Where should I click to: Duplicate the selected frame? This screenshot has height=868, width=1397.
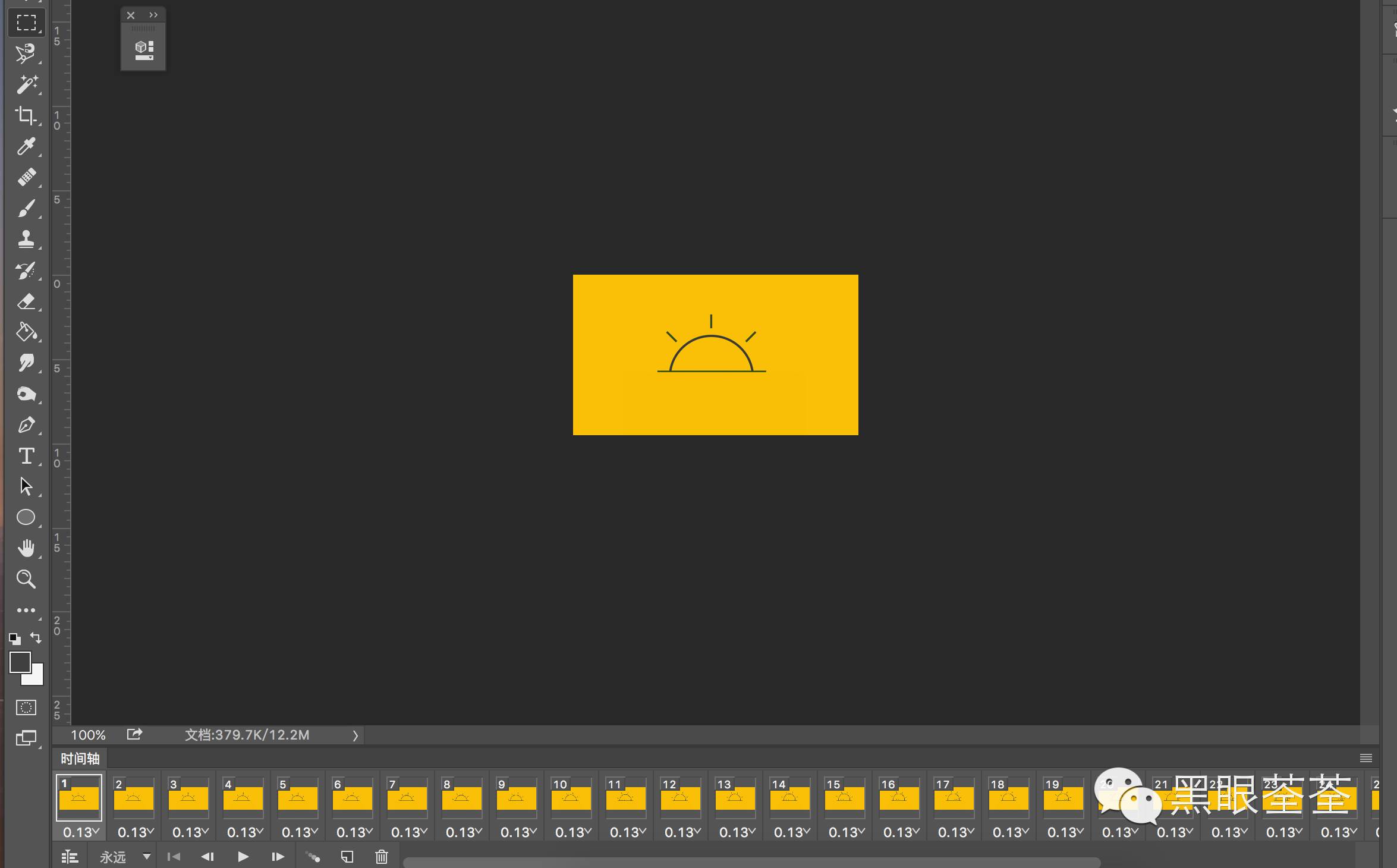click(347, 857)
